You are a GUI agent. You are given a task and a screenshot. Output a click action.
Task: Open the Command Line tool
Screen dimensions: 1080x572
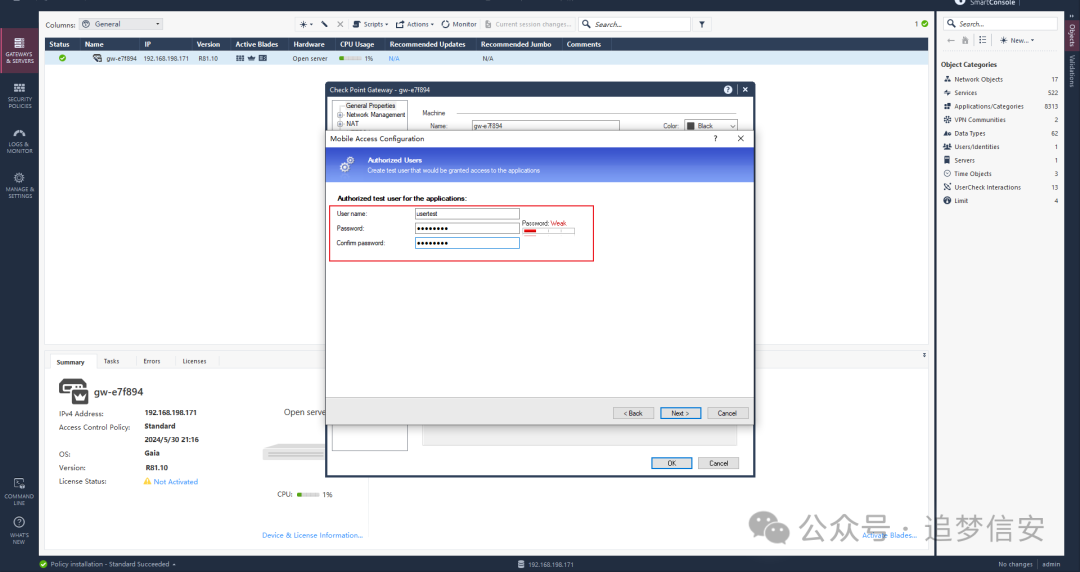click(19, 491)
